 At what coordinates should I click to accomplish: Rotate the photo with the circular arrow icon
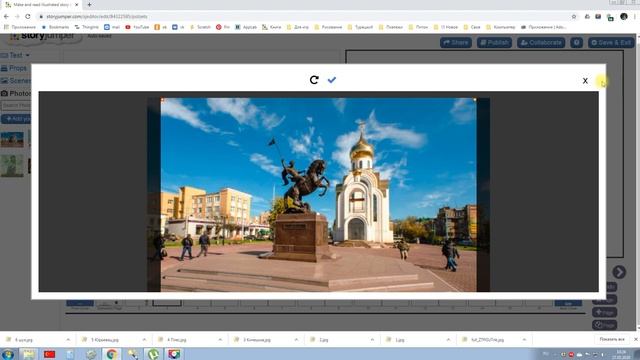click(x=314, y=80)
